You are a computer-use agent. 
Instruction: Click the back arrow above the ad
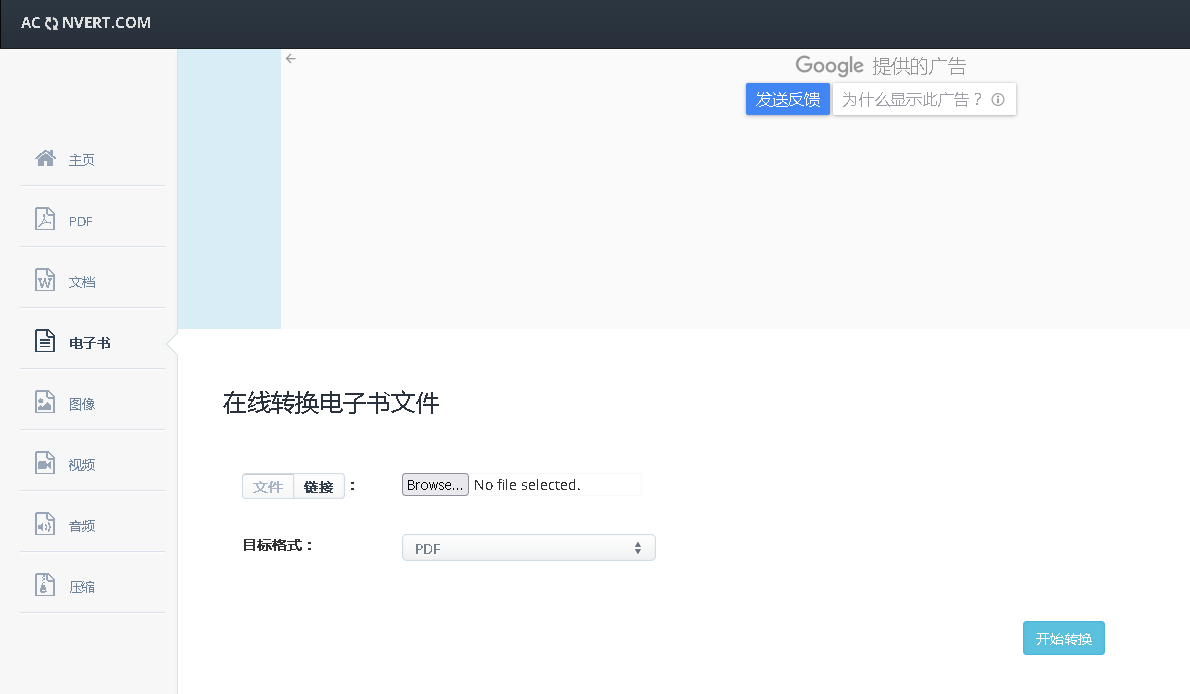[291, 59]
